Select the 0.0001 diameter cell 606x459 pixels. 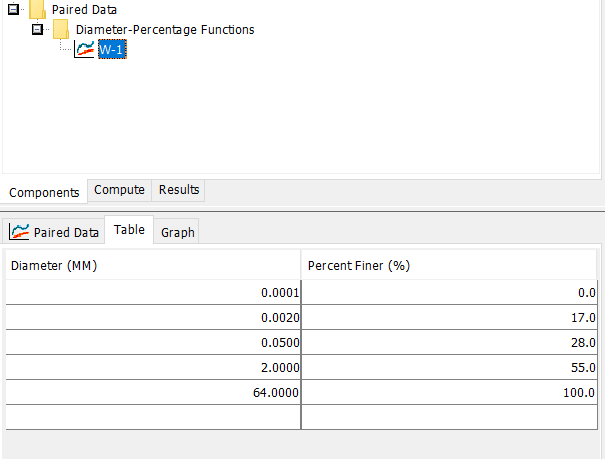(152, 291)
